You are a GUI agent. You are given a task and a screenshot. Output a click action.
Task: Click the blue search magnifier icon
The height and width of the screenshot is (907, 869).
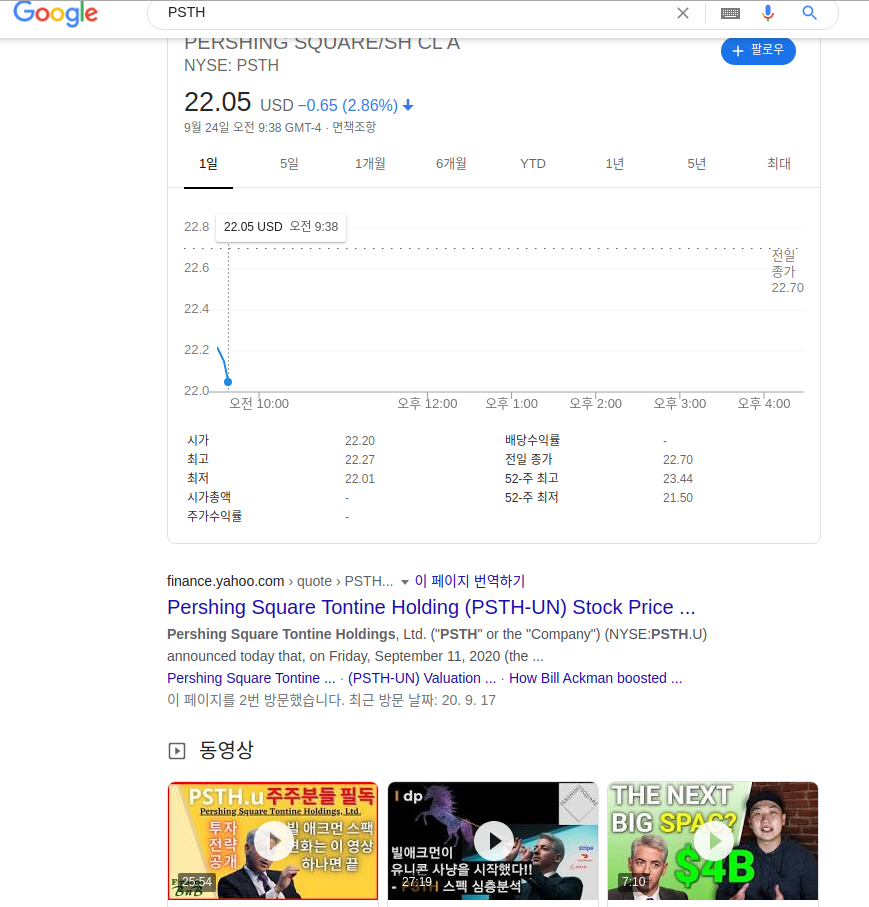click(809, 13)
